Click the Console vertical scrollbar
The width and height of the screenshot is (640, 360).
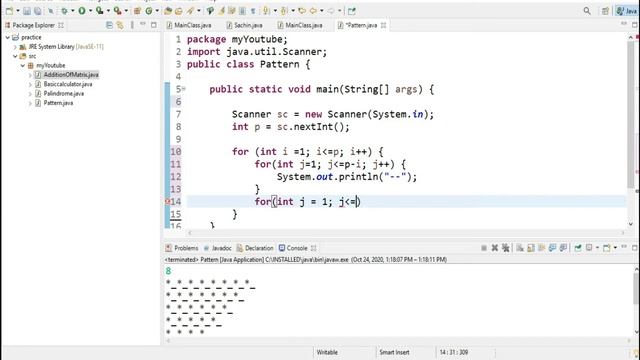(637, 289)
